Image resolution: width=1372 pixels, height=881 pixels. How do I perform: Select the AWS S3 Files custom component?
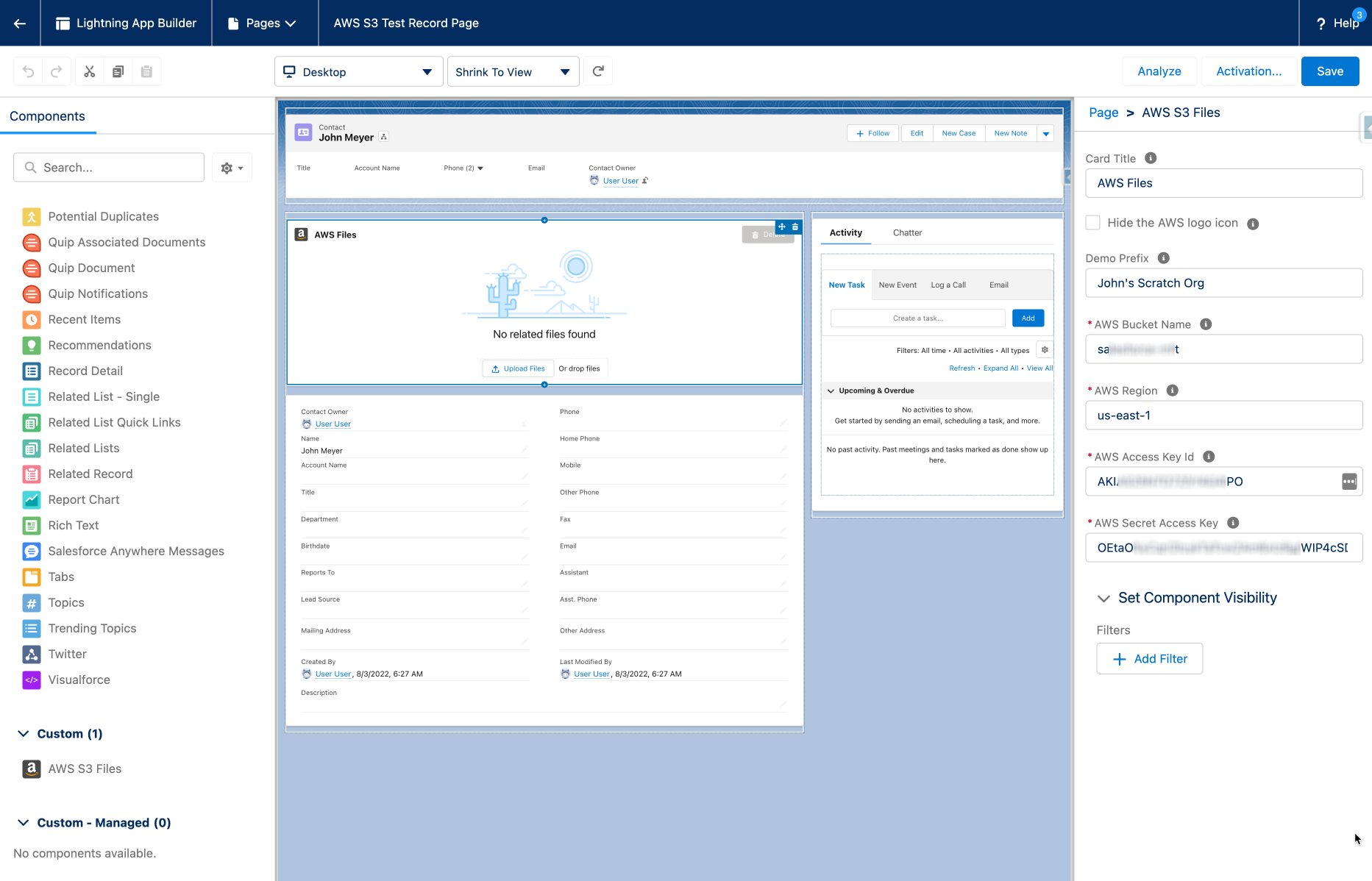(72, 768)
